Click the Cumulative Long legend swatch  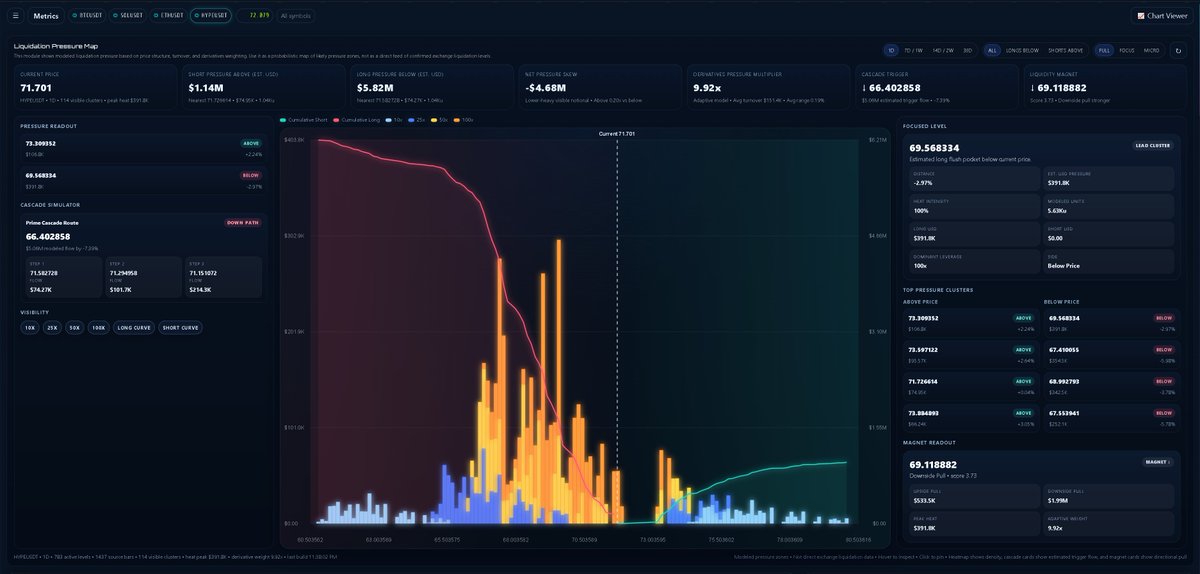tap(338, 119)
